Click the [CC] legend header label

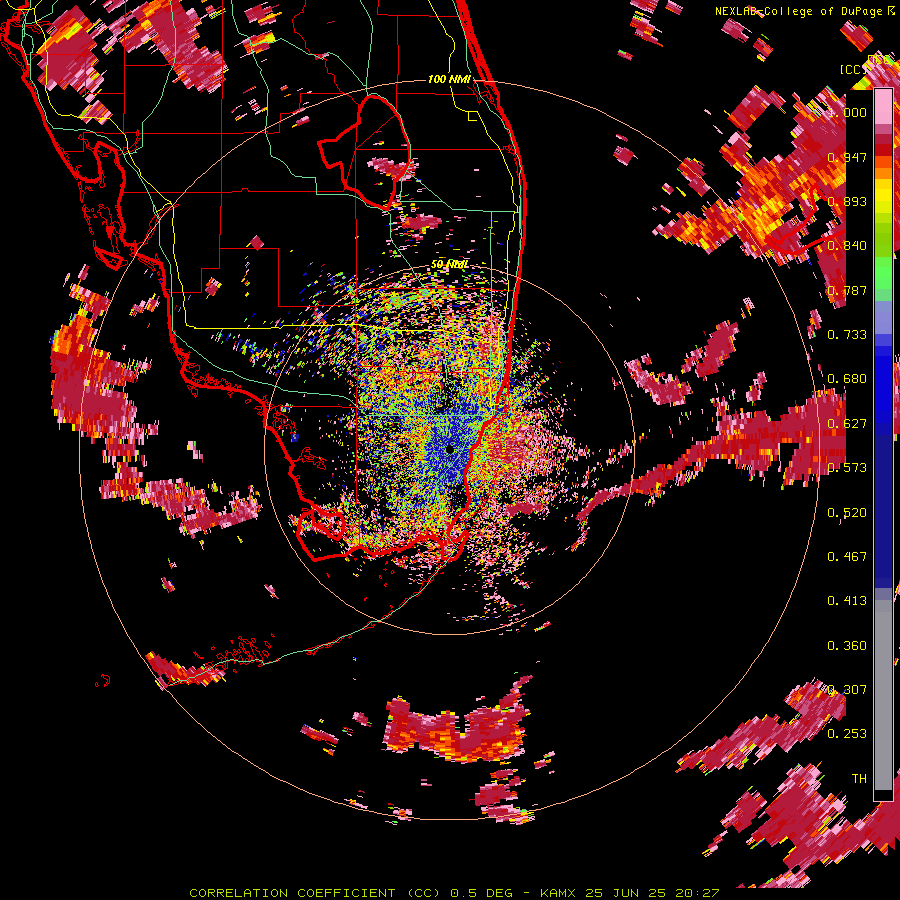[853, 69]
